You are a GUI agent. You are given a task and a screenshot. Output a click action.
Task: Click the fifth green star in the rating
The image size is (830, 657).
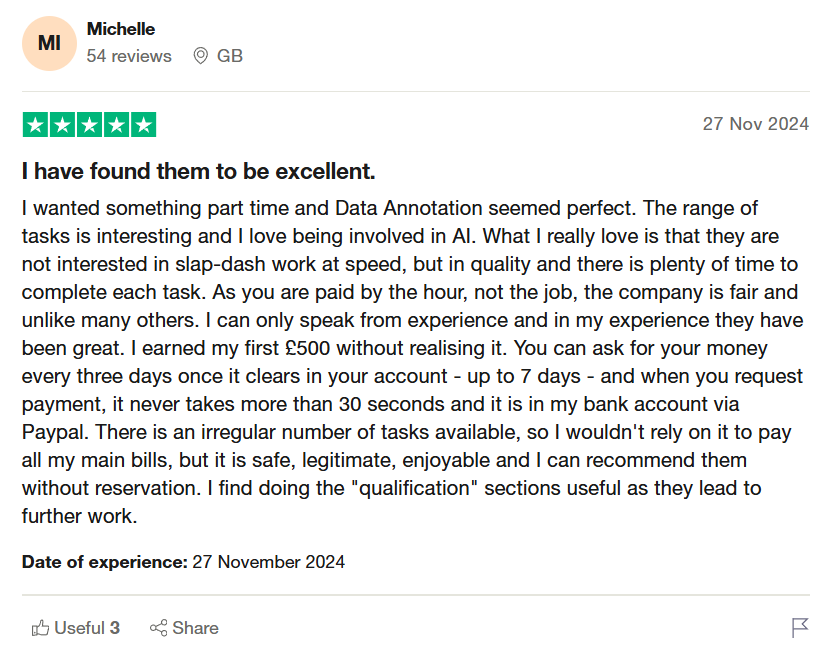pos(141,124)
